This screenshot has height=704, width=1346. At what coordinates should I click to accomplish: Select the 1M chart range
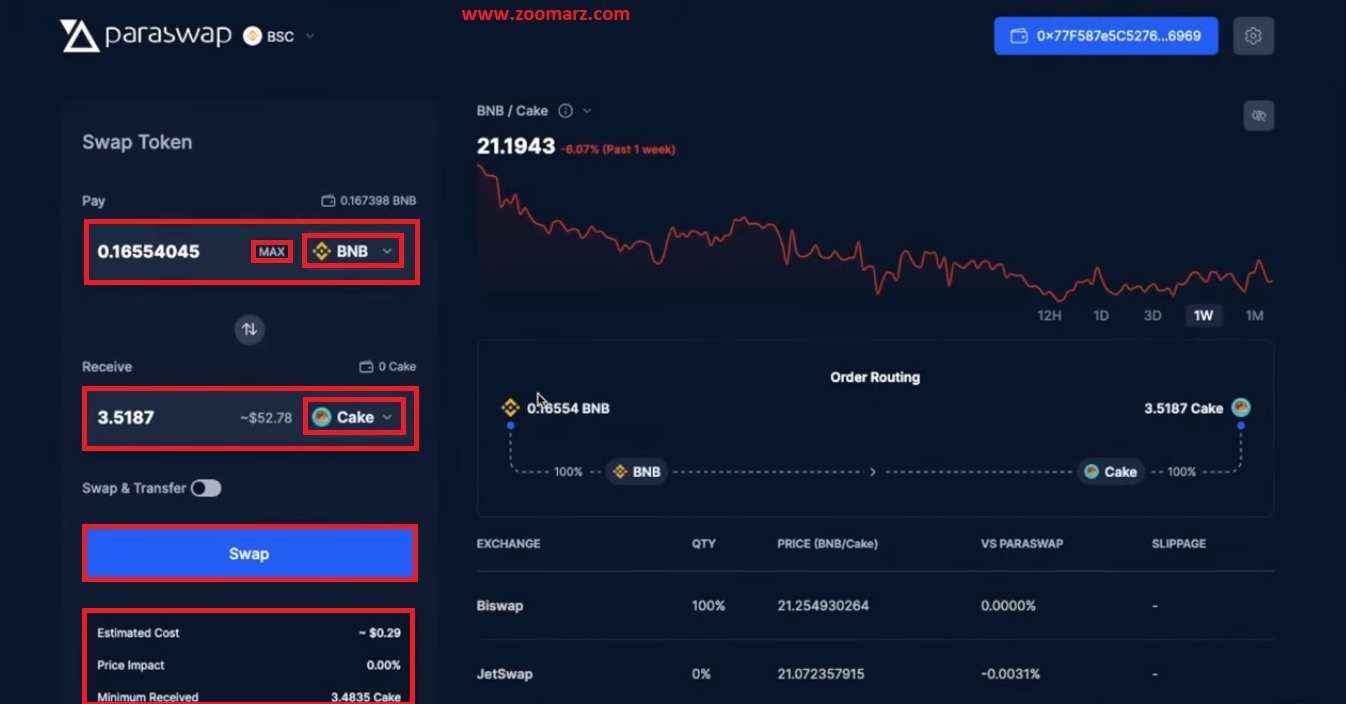click(1255, 315)
